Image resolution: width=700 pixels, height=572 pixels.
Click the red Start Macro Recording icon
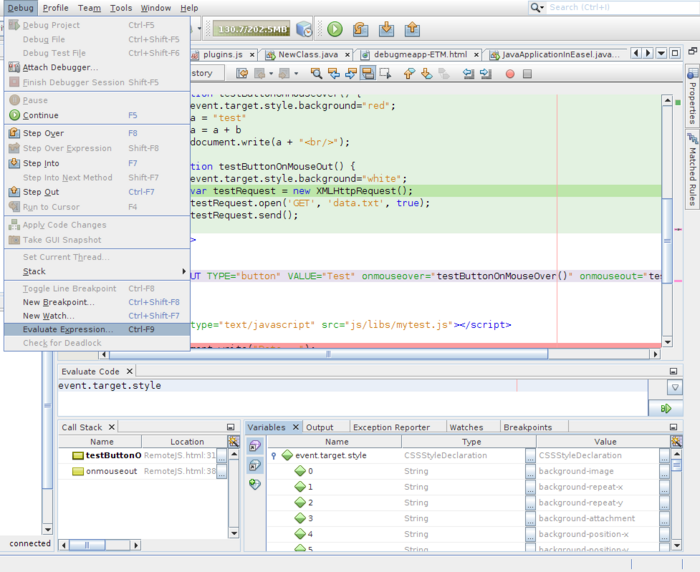pos(510,74)
